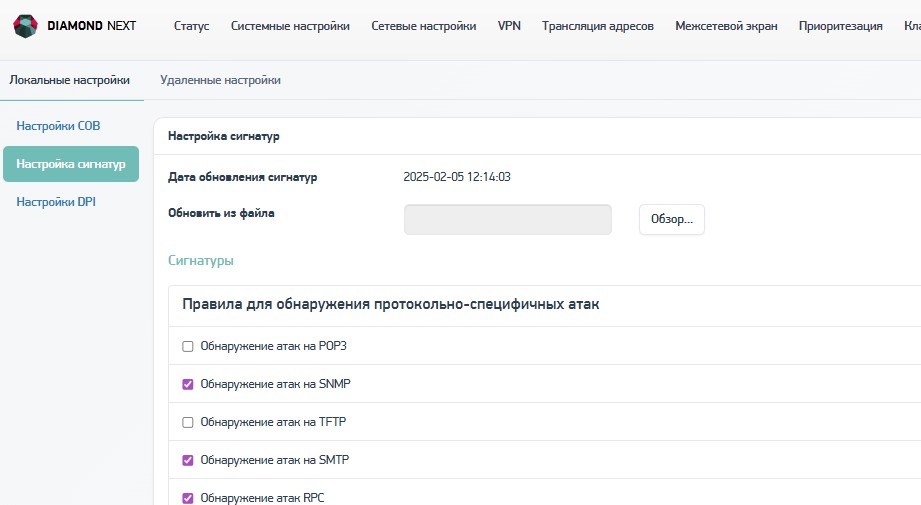The height and width of the screenshot is (505, 921).
Task: Click the Настройка сигнатур panel title
Action: (x=223, y=136)
